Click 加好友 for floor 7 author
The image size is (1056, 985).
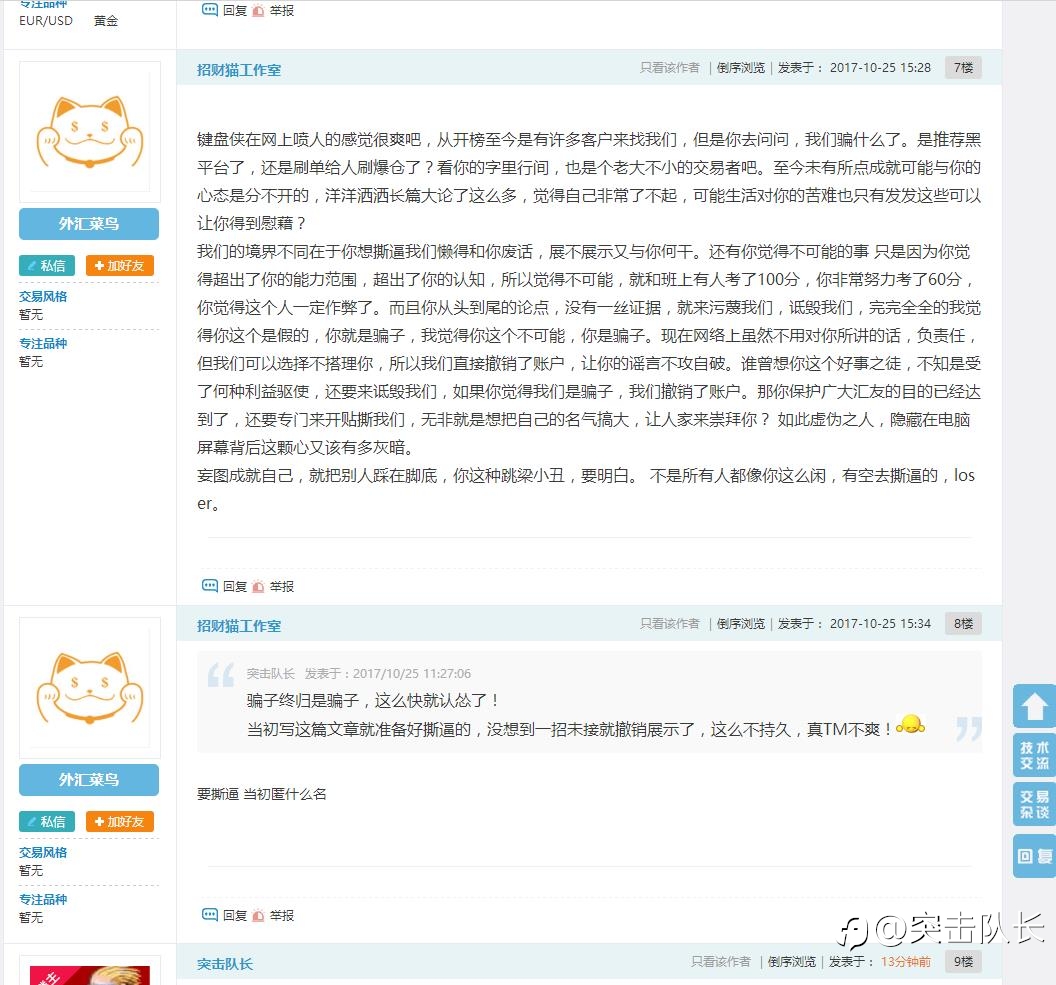[120, 265]
